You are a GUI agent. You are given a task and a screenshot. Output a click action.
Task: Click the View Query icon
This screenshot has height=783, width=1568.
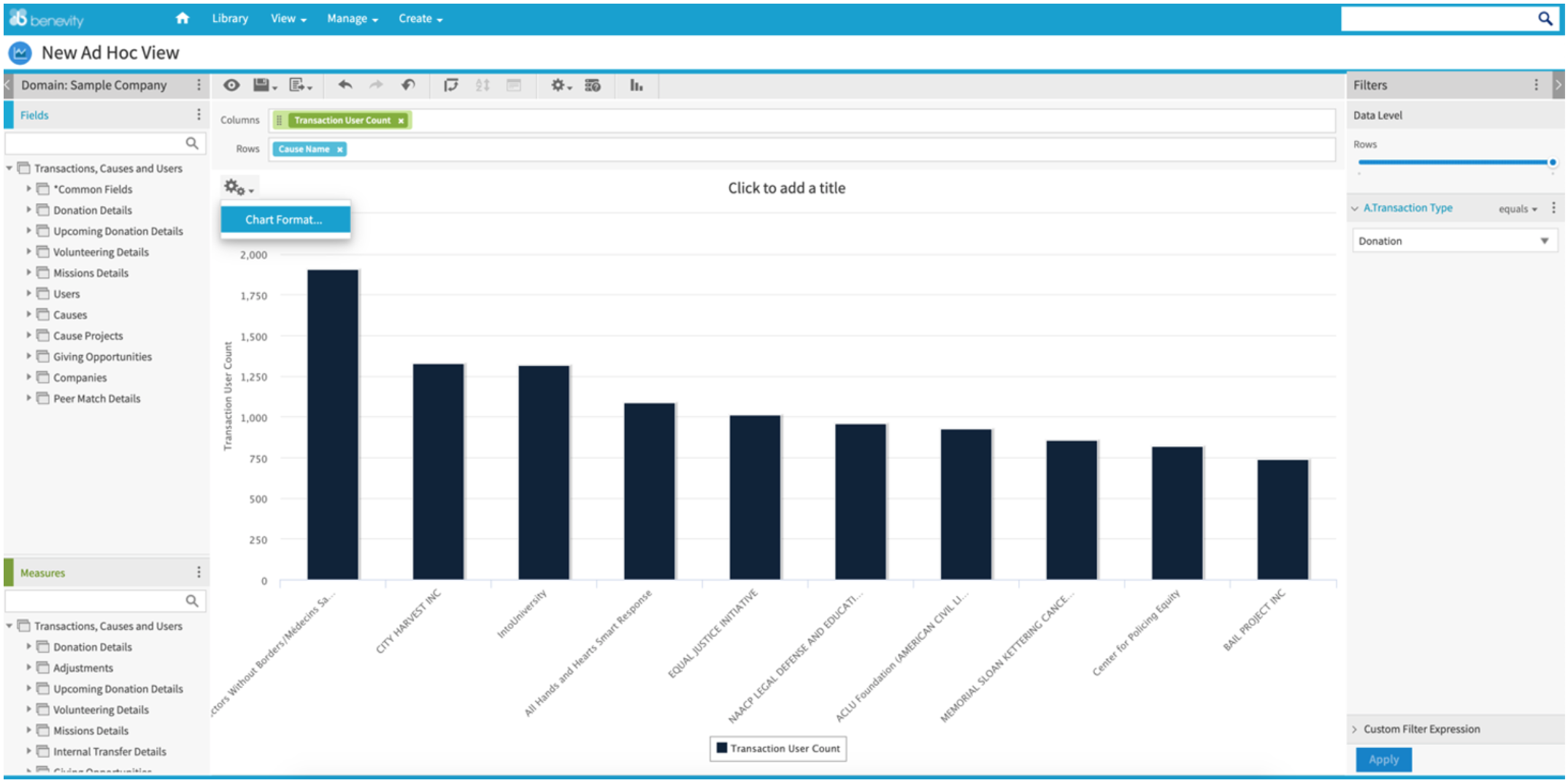593,85
